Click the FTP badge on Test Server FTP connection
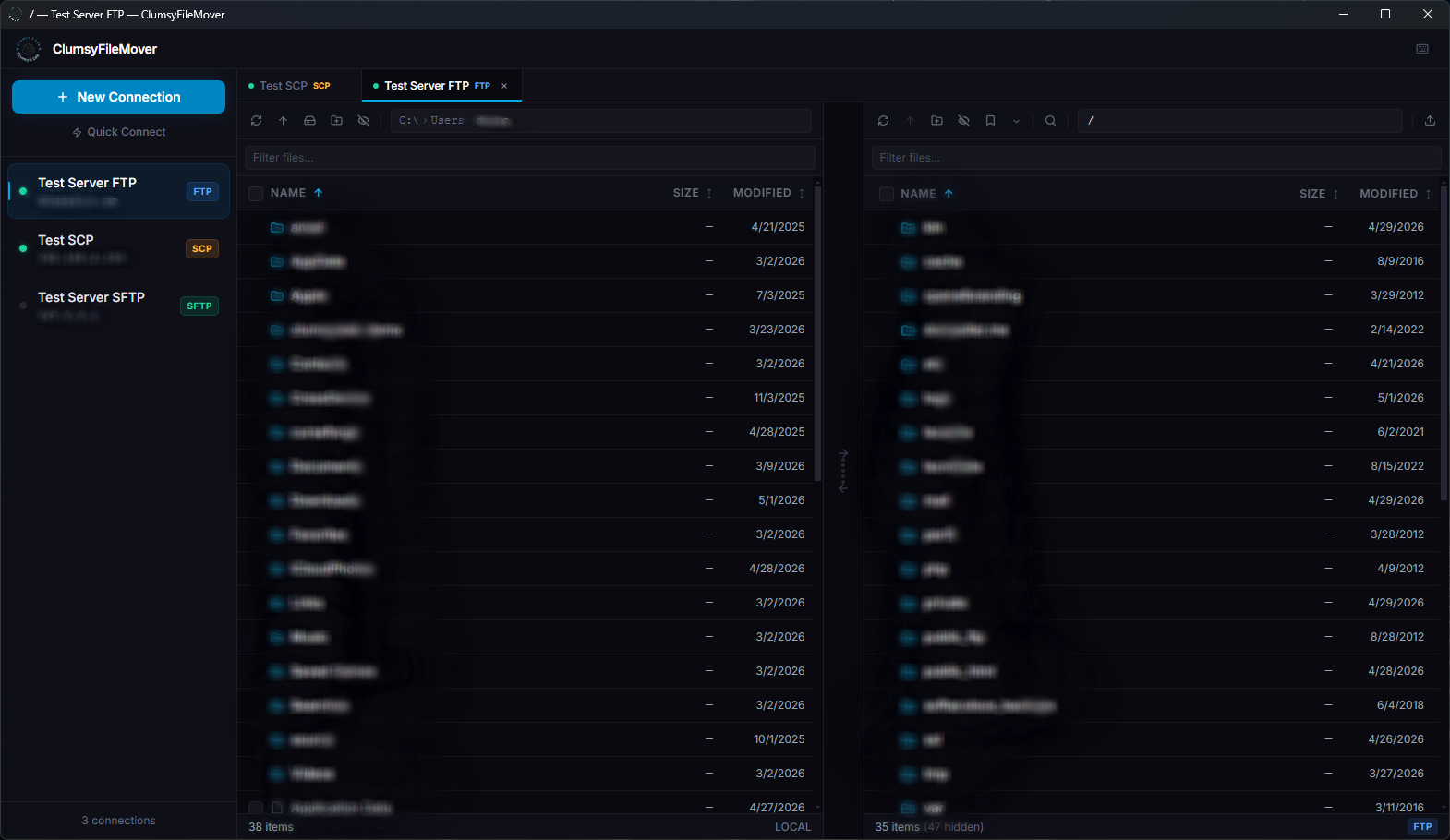 point(202,192)
